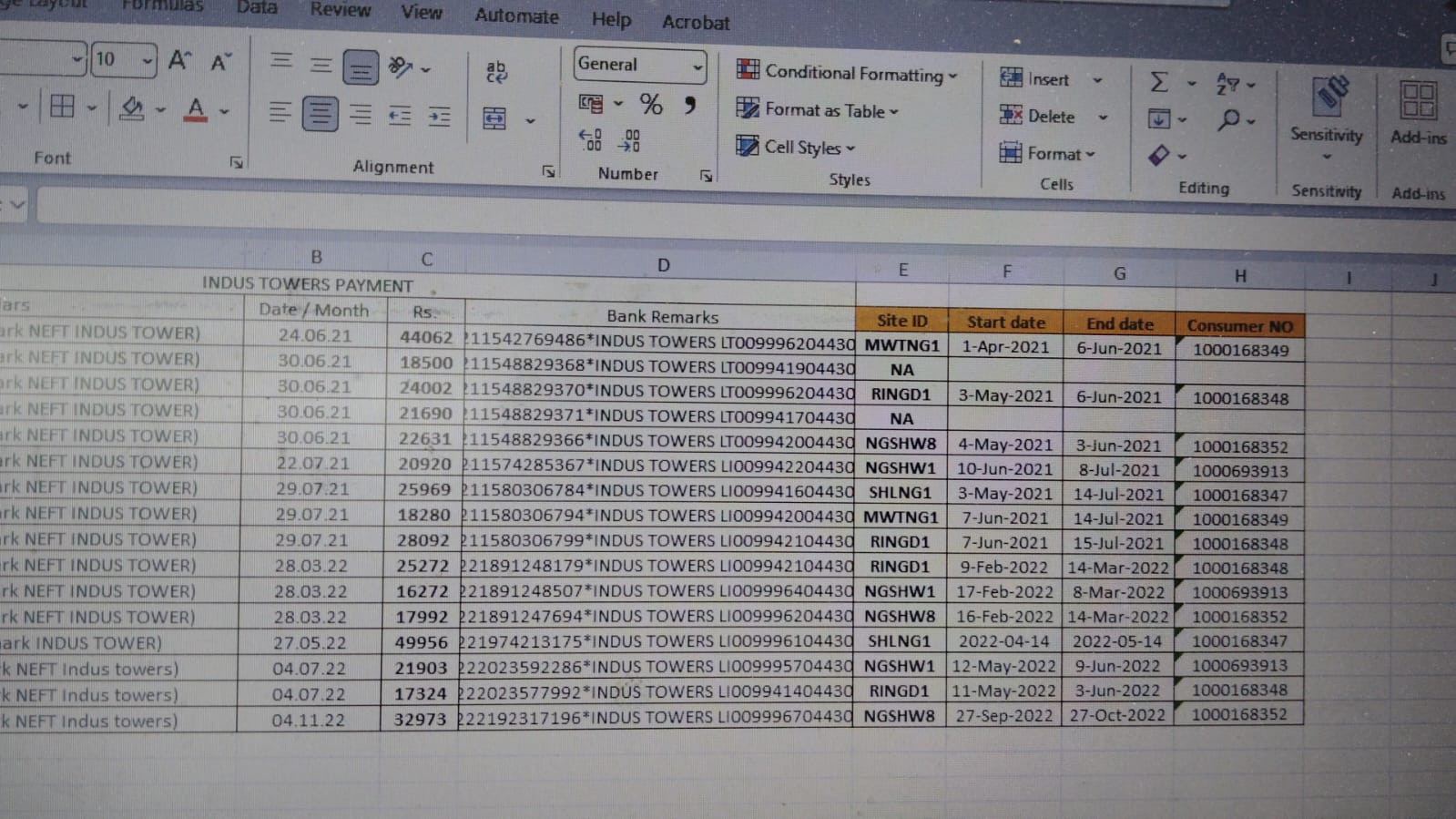Click the Merge & Center icon
This screenshot has width=1456, height=819.
pyautogui.click(x=494, y=118)
